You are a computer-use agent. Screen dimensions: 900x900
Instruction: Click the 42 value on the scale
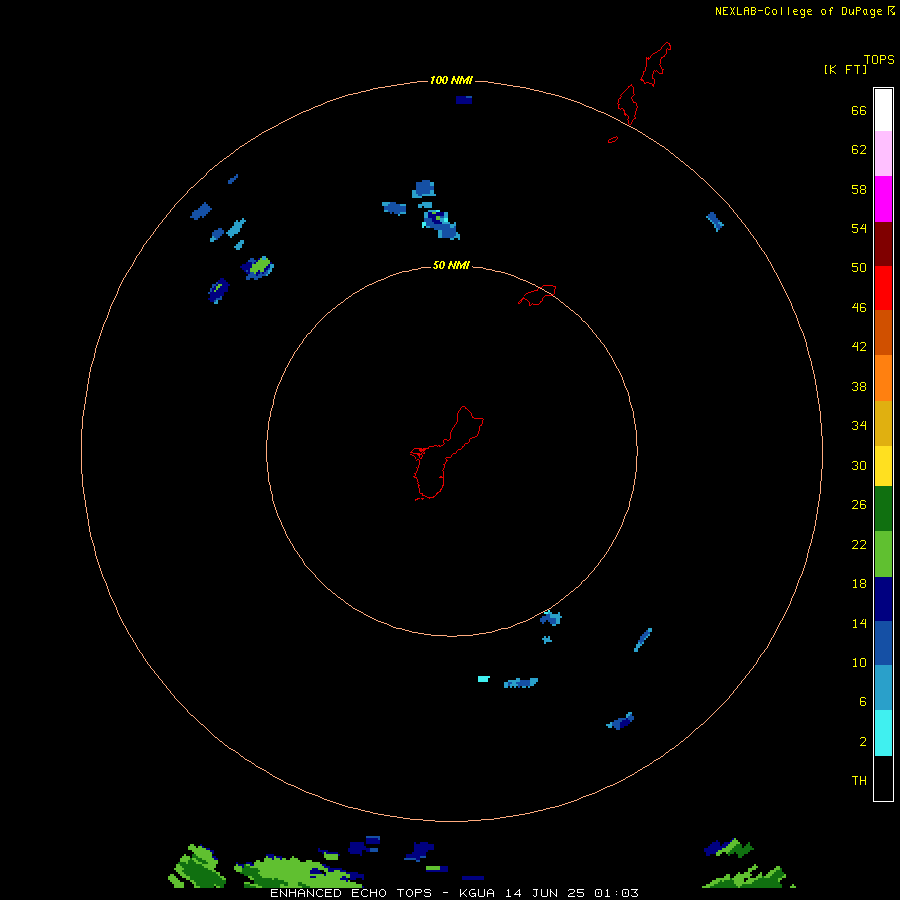[x=859, y=347]
